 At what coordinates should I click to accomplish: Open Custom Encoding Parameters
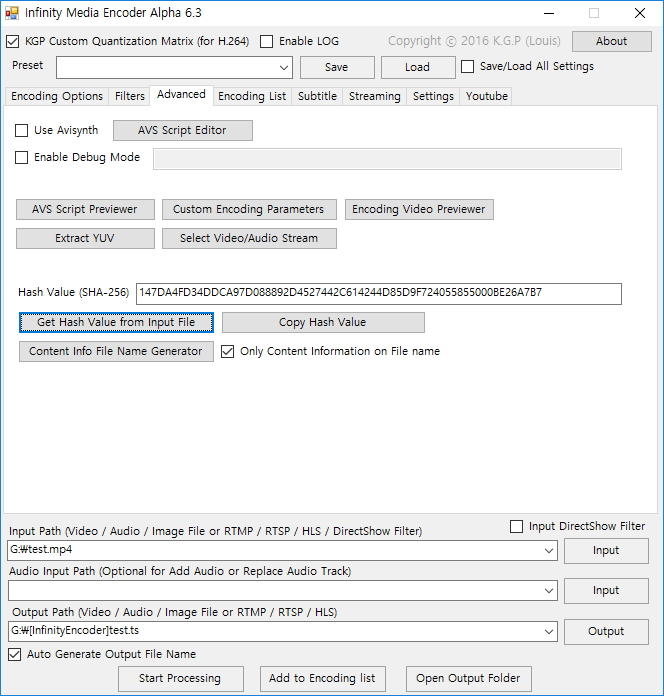[x=249, y=210]
